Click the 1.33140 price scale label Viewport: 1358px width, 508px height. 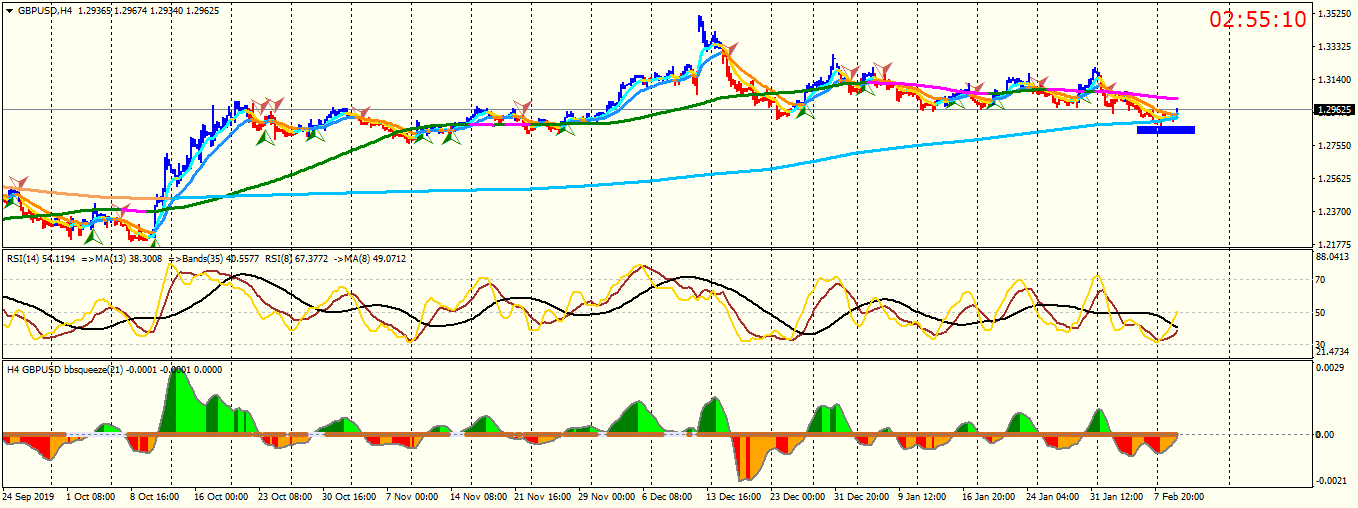pyautogui.click(x=1336, y=47)
